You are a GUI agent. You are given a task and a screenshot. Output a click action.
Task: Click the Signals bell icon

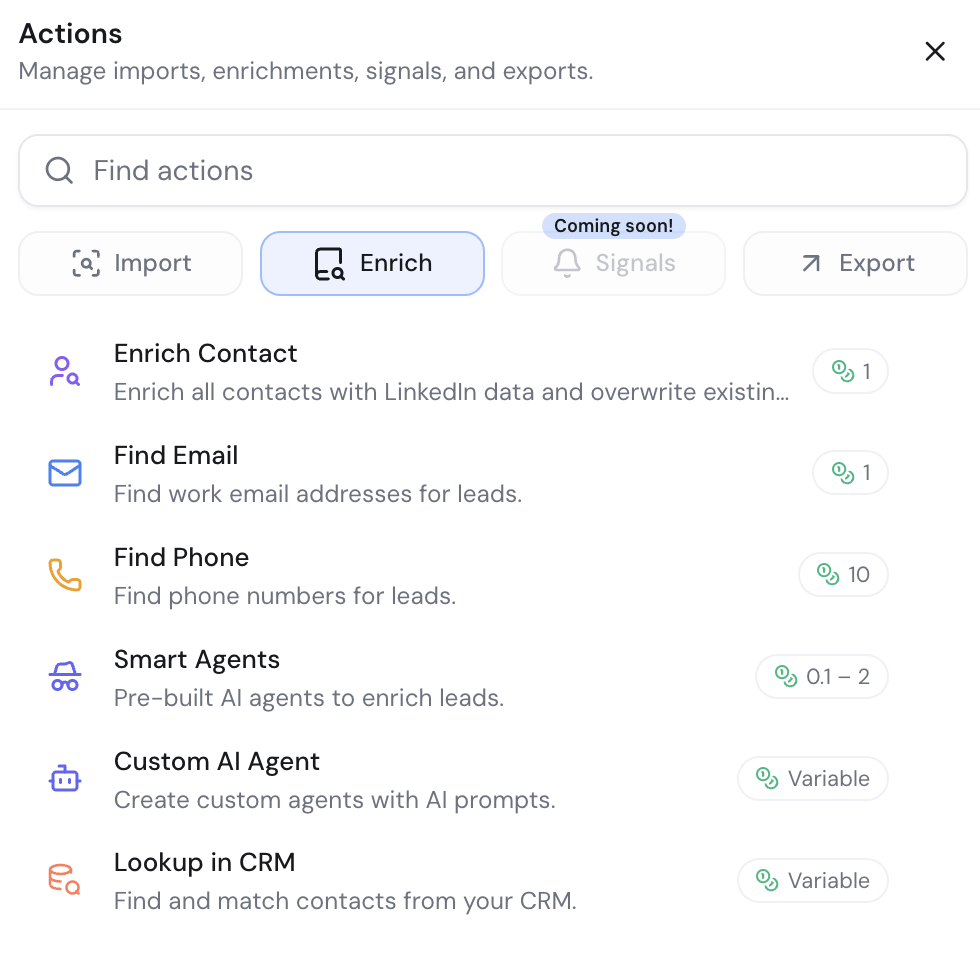[x=567, y=263]
